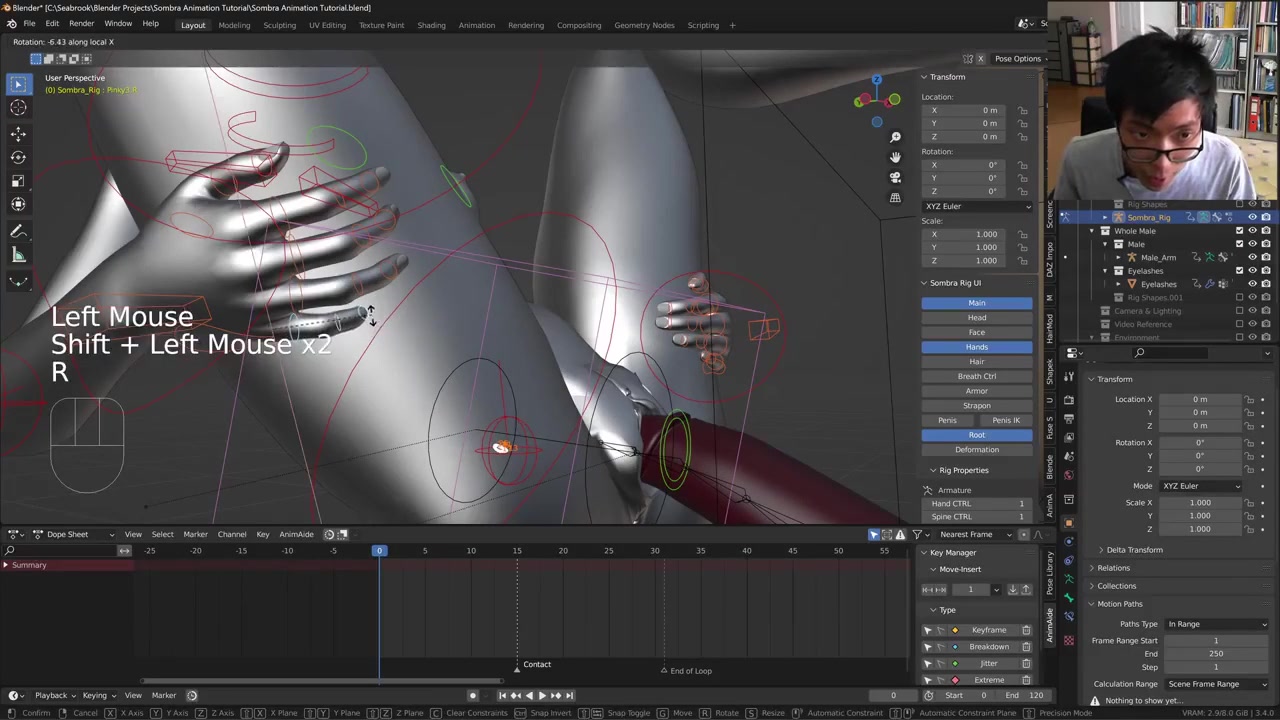This screenshot has height=720, width=1280.
Task: Toggle camera view with the camera icon
Action: 895,177
